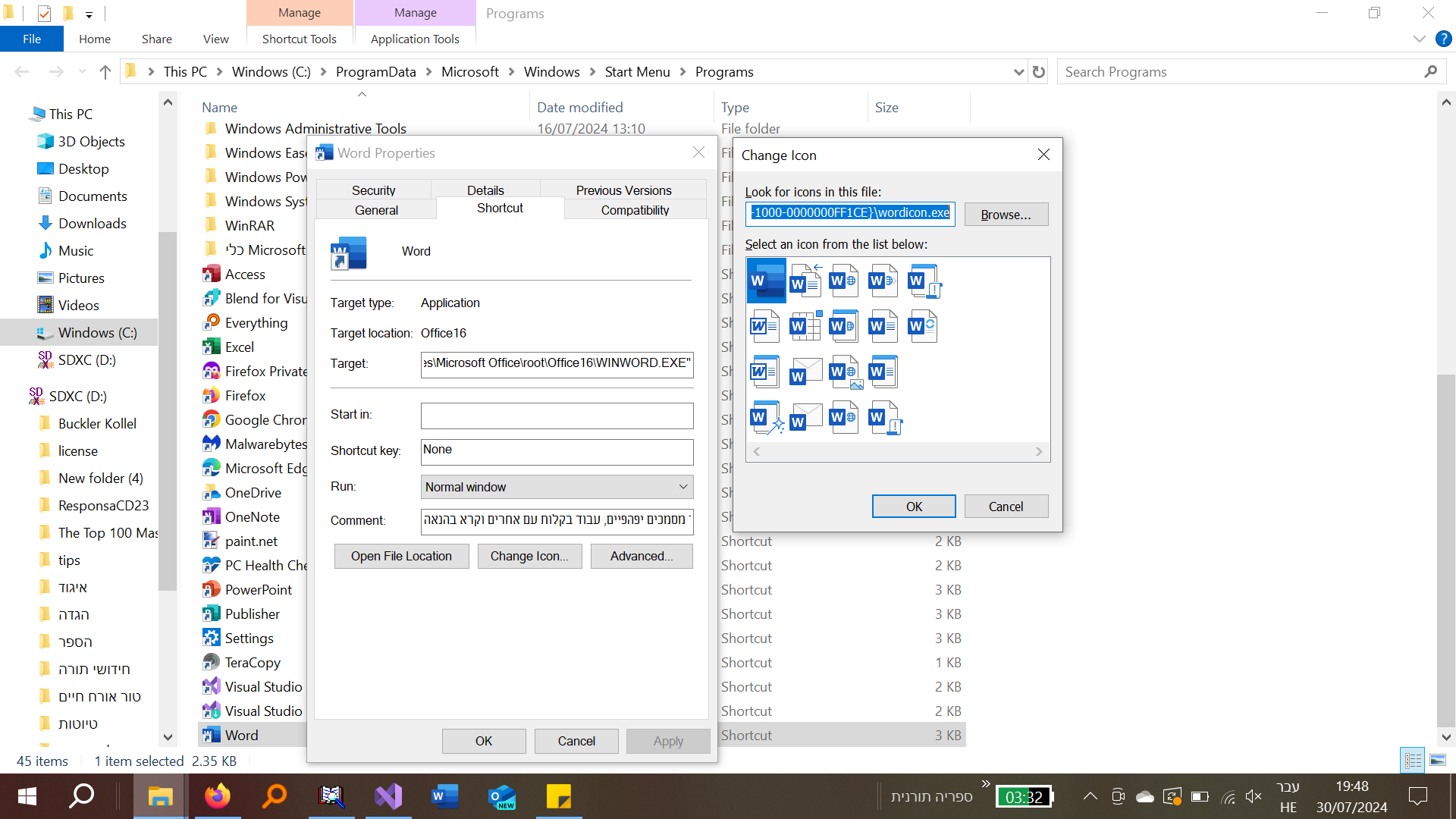Switch to large icons view at the bottom right
Screen dimensions: 1456x819
click(1438, 761)
